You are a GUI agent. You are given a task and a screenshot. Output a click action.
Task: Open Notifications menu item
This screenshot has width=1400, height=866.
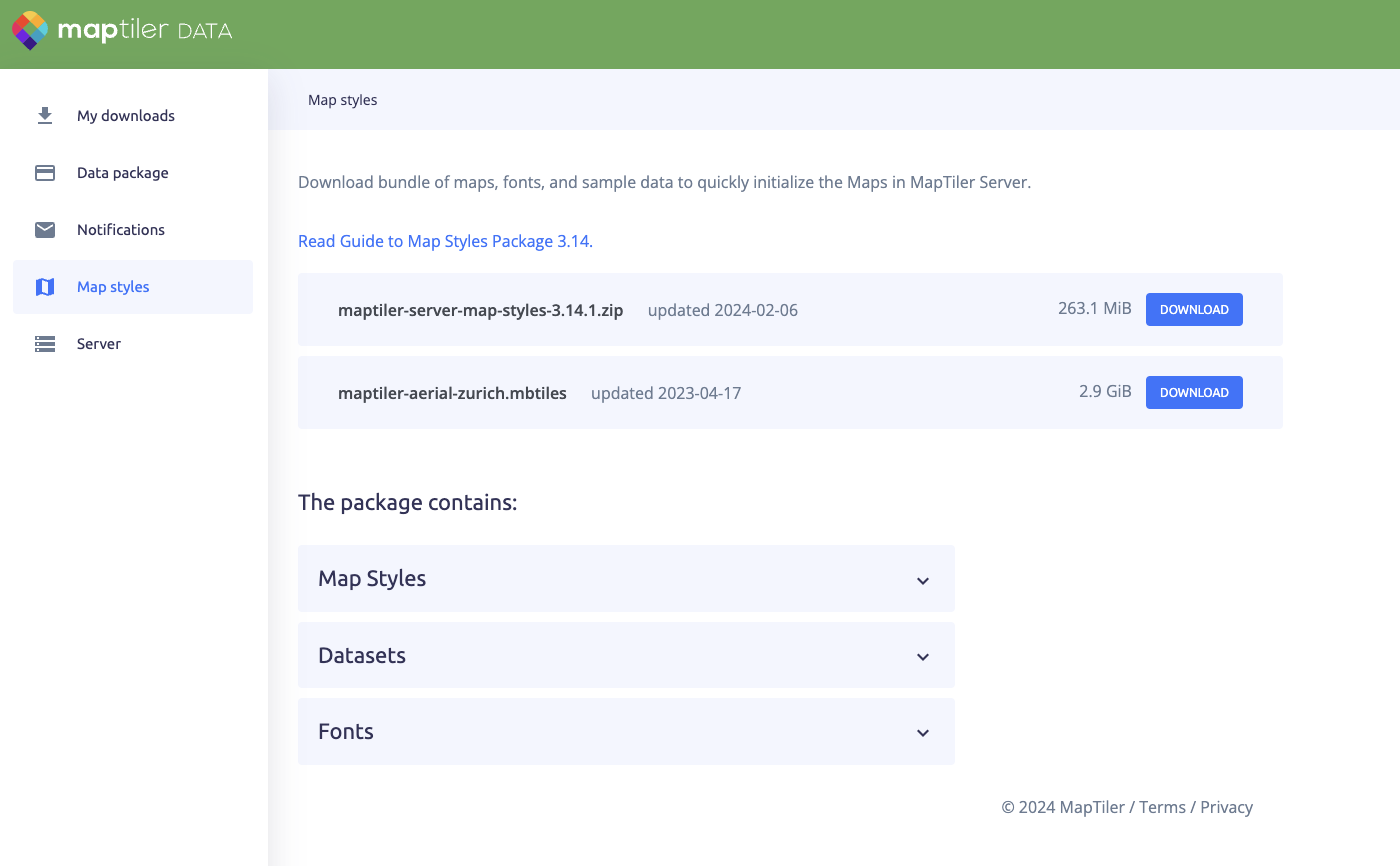click(x=121, y=230)
